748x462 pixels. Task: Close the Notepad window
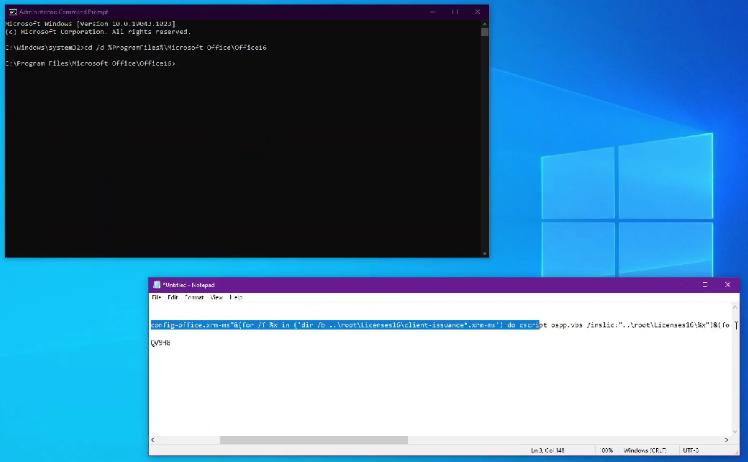[727, 284]
